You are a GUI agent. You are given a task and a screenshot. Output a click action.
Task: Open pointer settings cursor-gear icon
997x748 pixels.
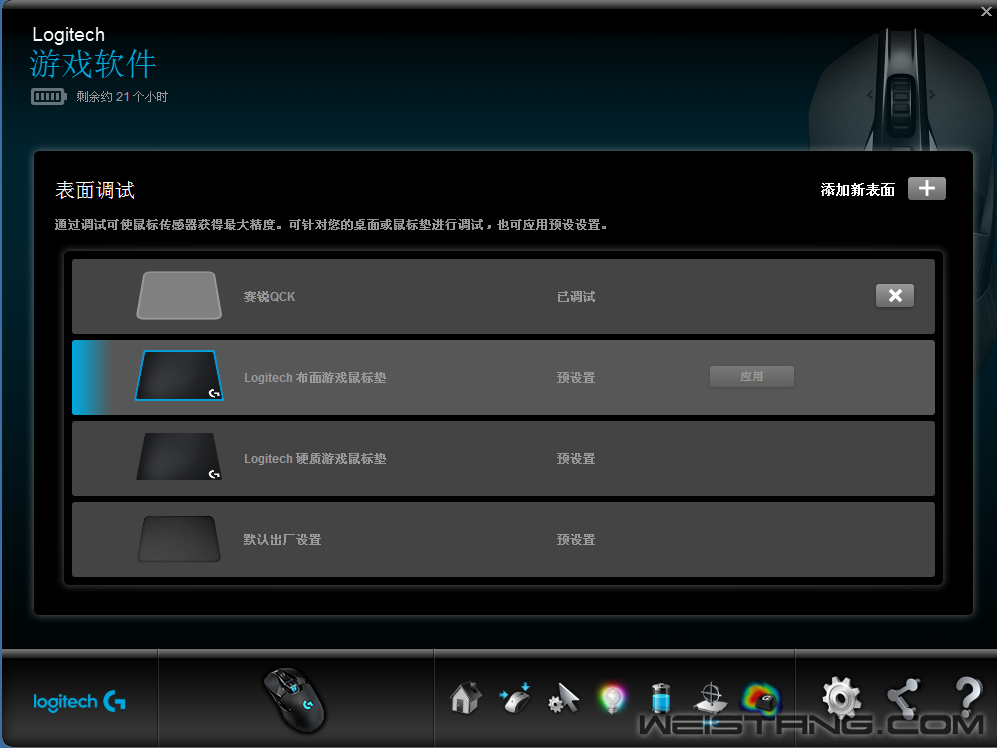[x=563, y=698]
